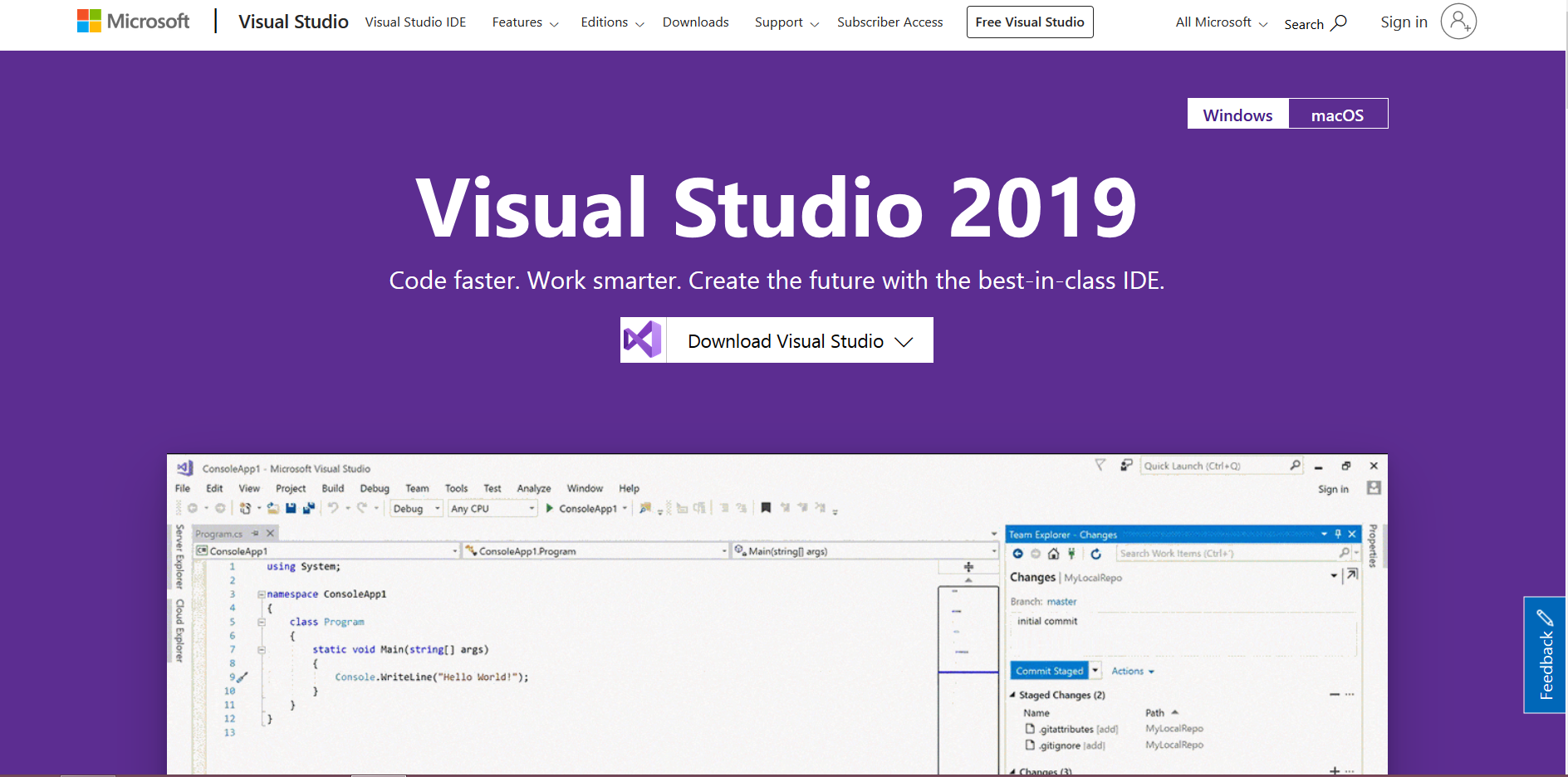Click the master branch link

[1061, 602]
